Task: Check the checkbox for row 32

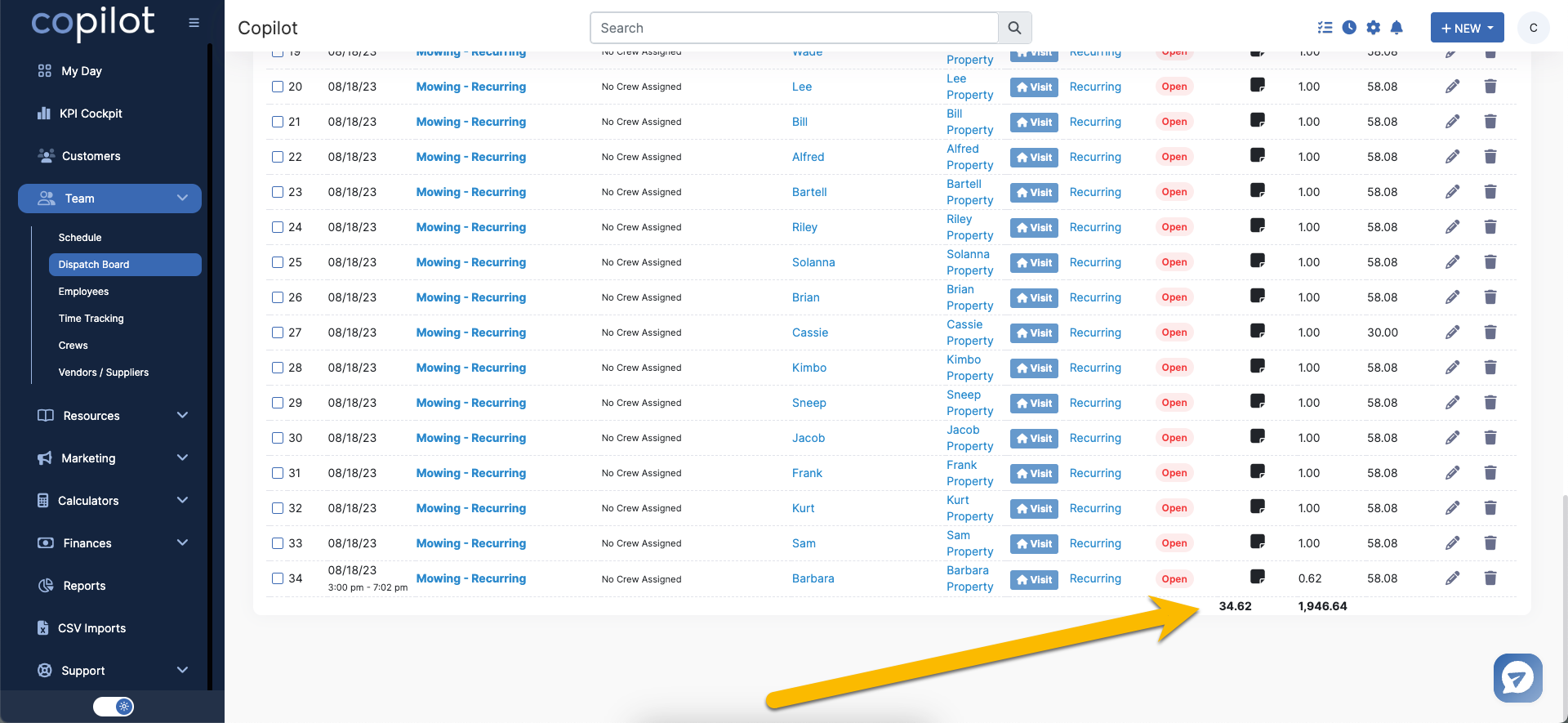Action: (x=278, y=508)
